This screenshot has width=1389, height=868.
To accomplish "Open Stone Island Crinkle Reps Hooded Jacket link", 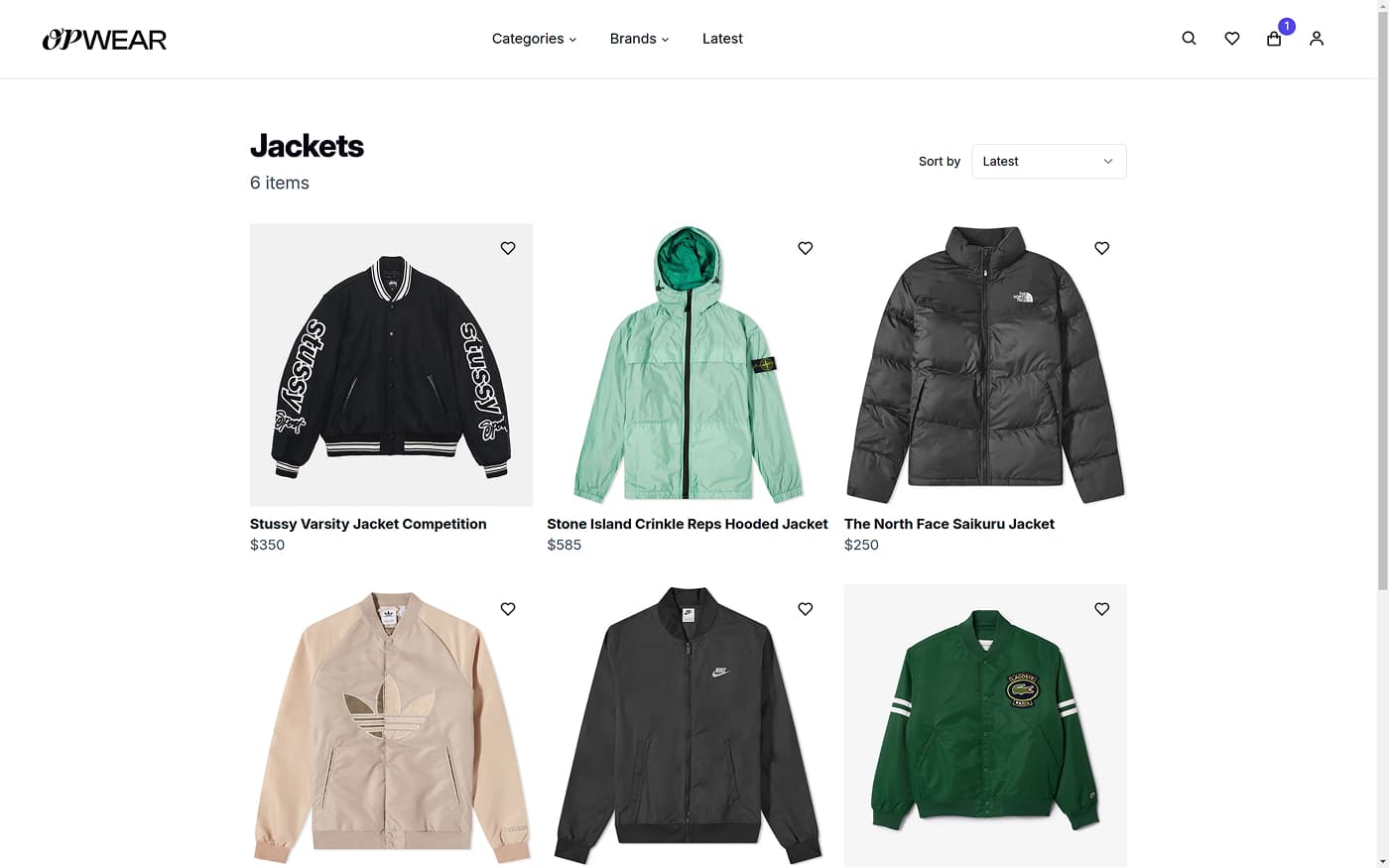I will click(x=688, y=524).
